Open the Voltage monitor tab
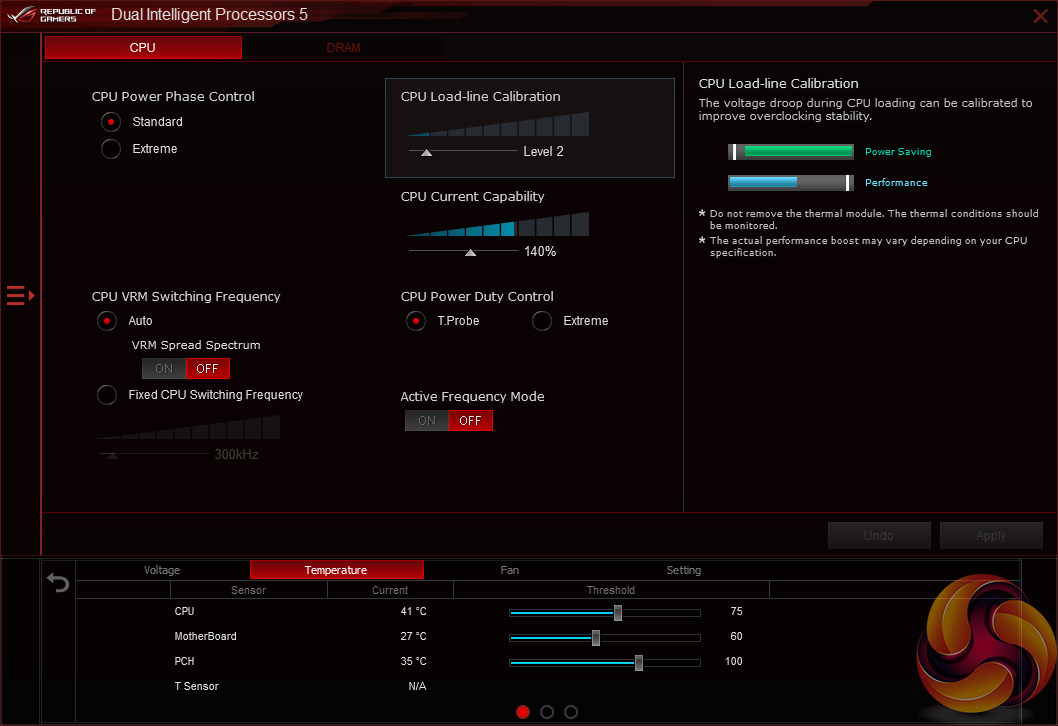Image resolution: width=1058 pixels, height=726 pixels. 162,570
